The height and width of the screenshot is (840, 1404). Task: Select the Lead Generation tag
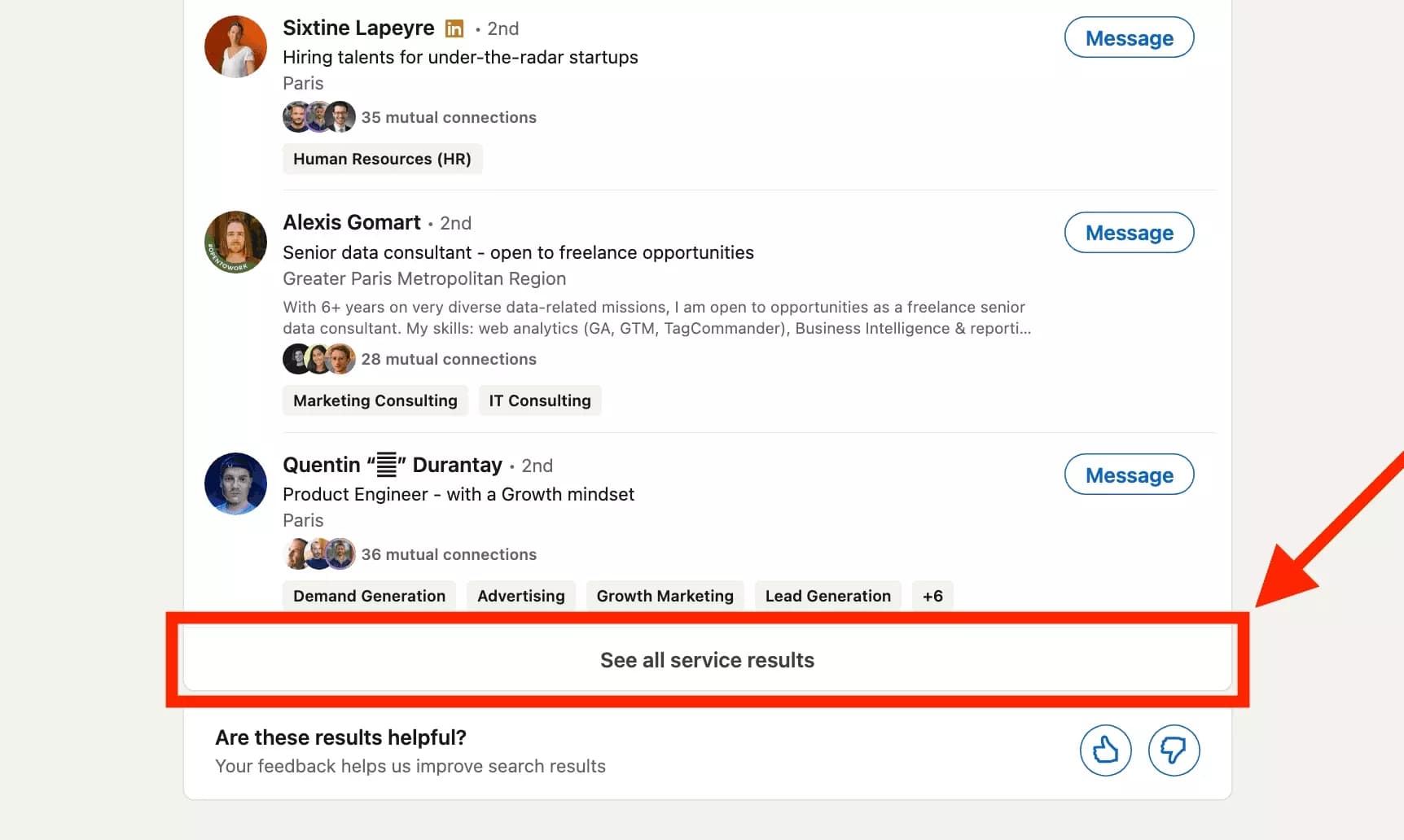click(827, 595)
